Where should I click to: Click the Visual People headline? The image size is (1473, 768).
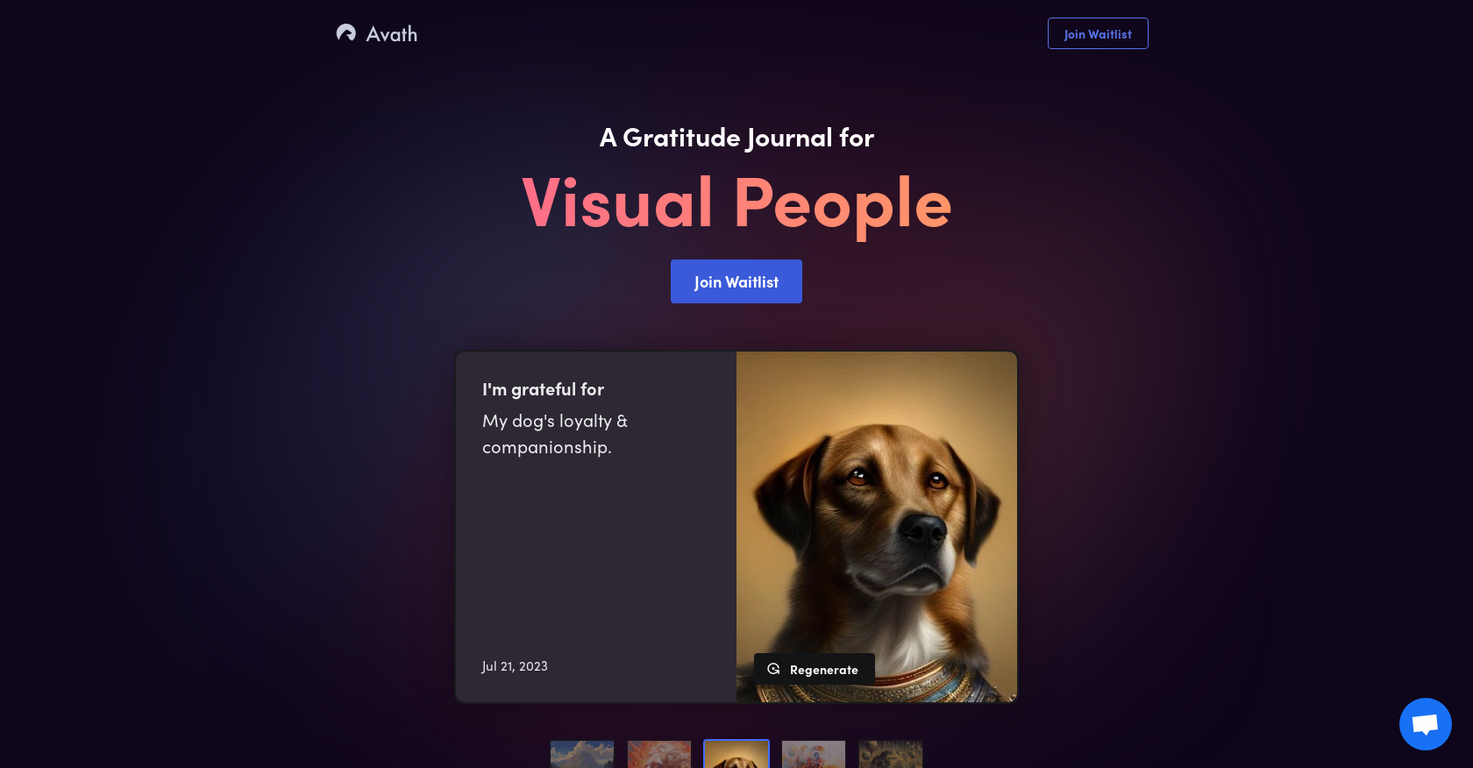point(736,202)
